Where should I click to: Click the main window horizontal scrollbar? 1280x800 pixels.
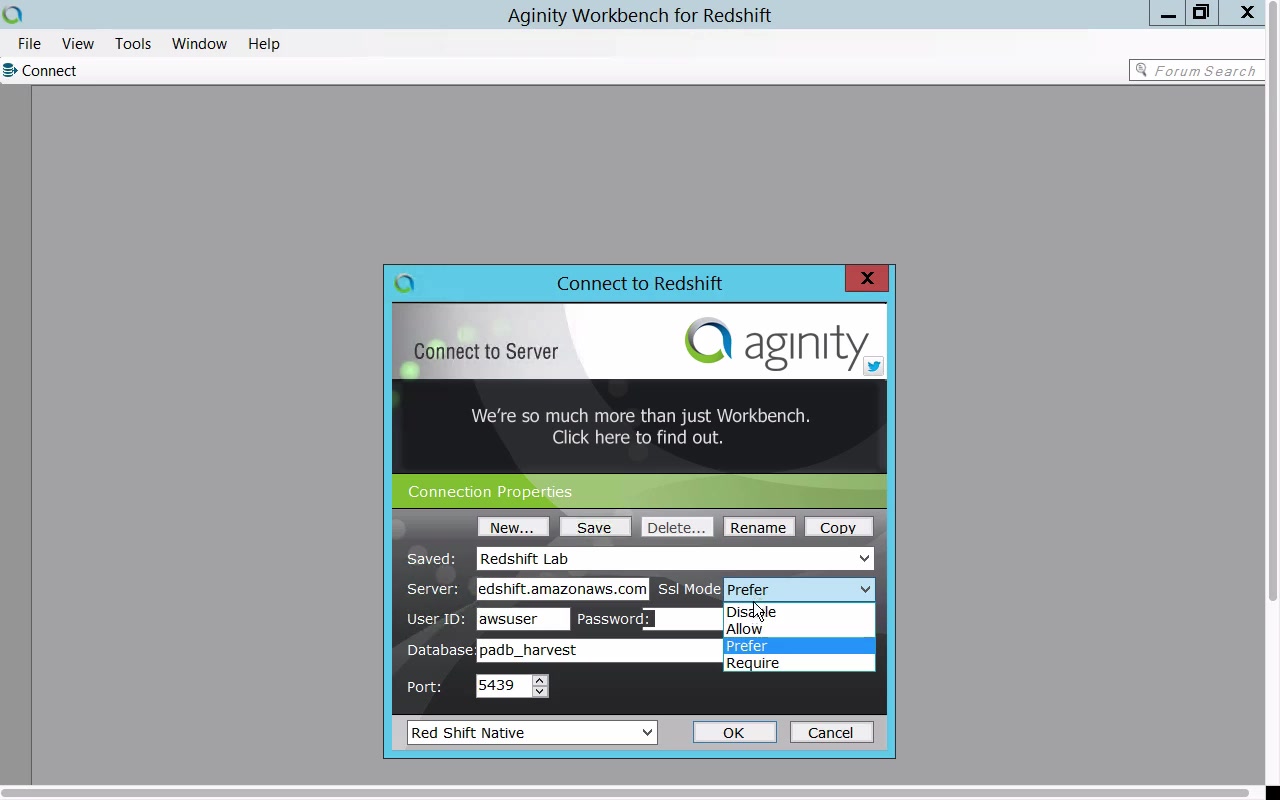click(x=625, y=793)
